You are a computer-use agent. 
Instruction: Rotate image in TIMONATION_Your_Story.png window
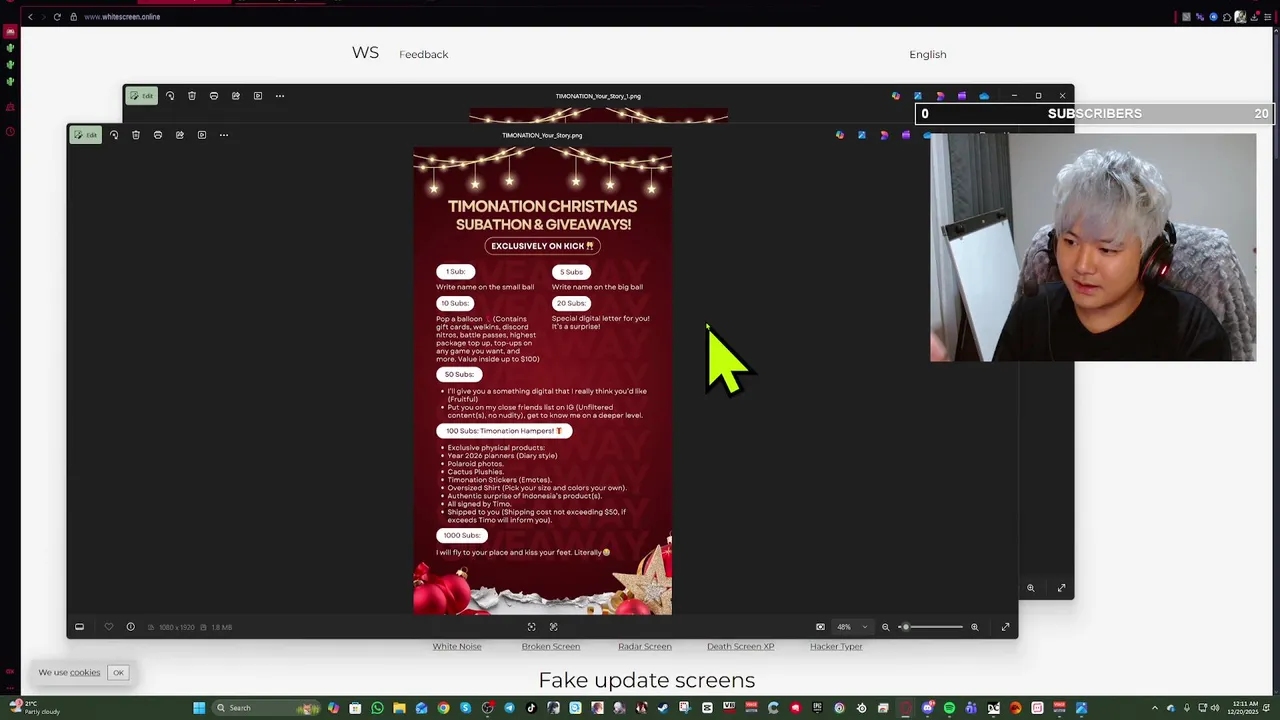pyautogui.click(x=114, y=135)
